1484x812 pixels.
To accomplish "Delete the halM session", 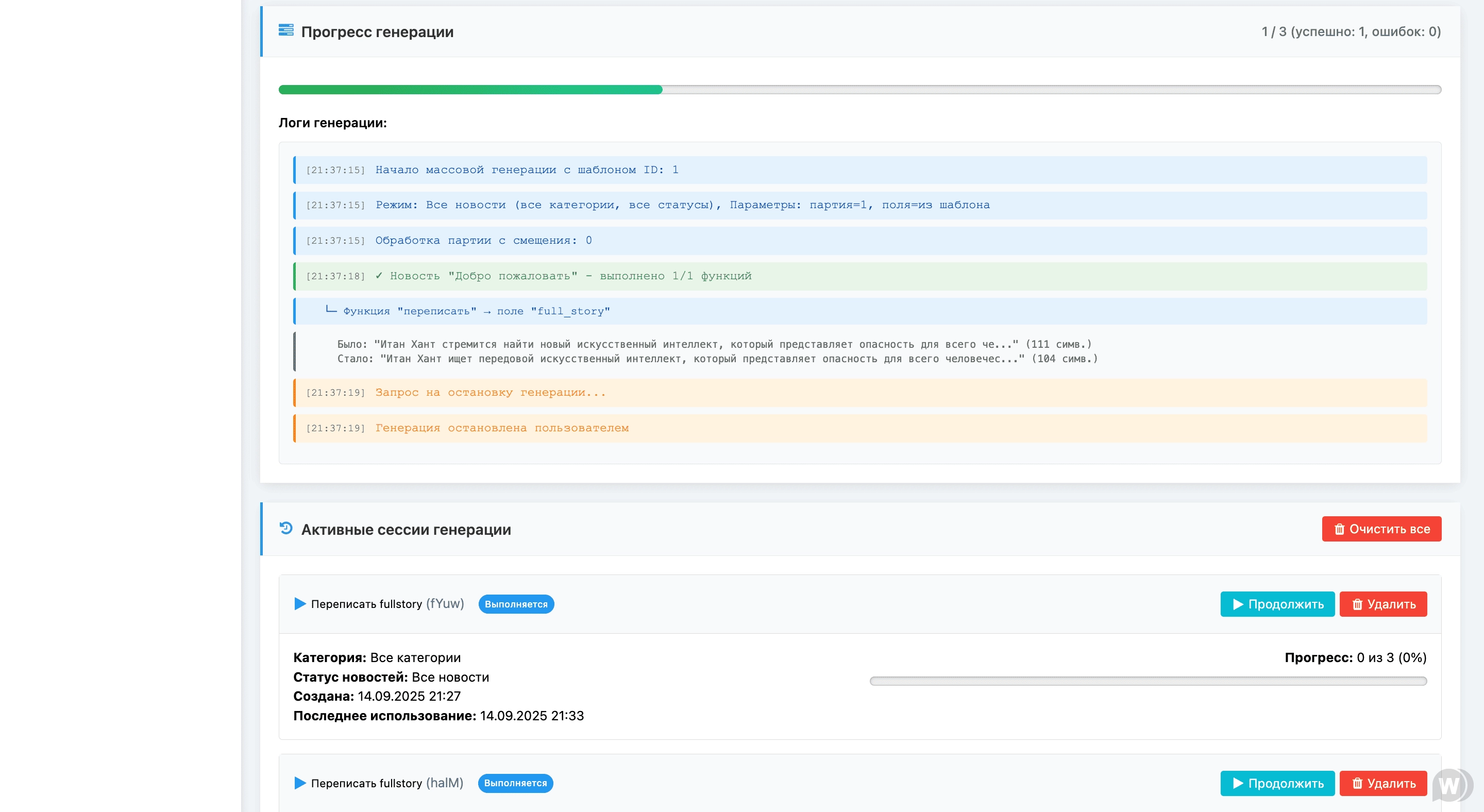I will (x=1382, y=783).
